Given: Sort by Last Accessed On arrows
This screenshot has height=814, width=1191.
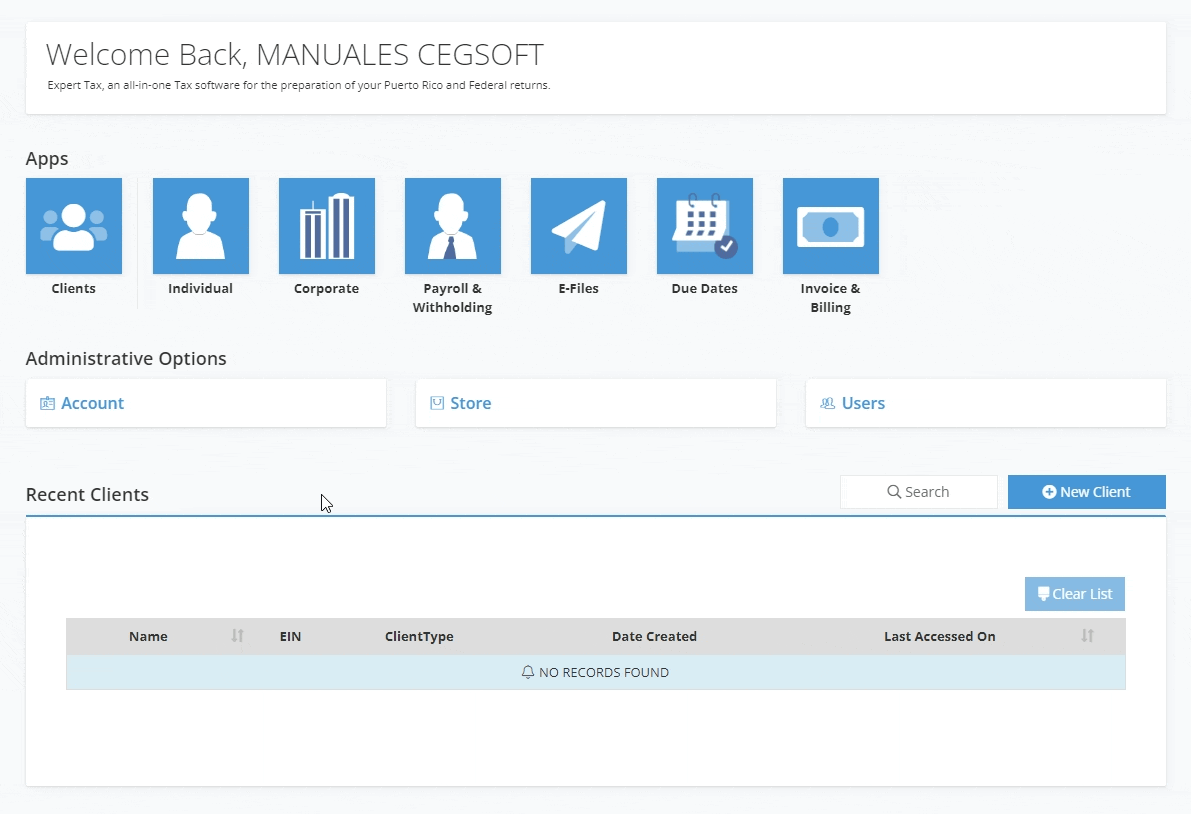Looking at the screenshot, I should tap(1087, 636).
